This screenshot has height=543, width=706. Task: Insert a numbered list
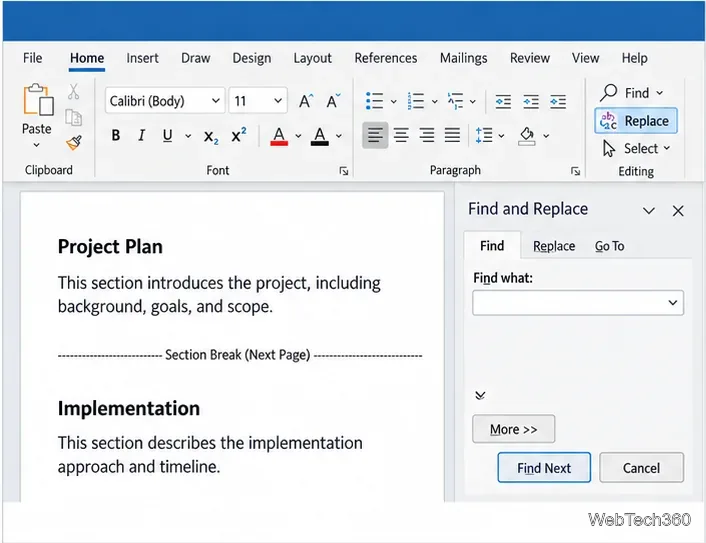click(x=416, y=101)
